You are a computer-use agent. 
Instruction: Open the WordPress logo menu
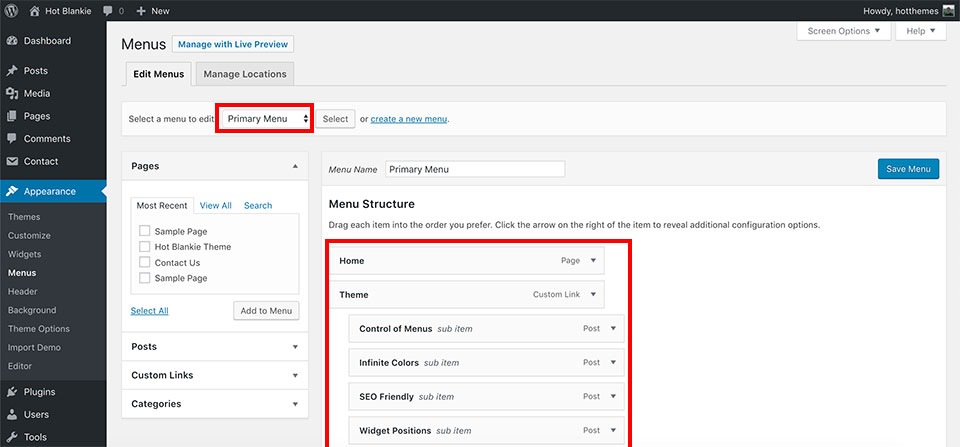12,10
